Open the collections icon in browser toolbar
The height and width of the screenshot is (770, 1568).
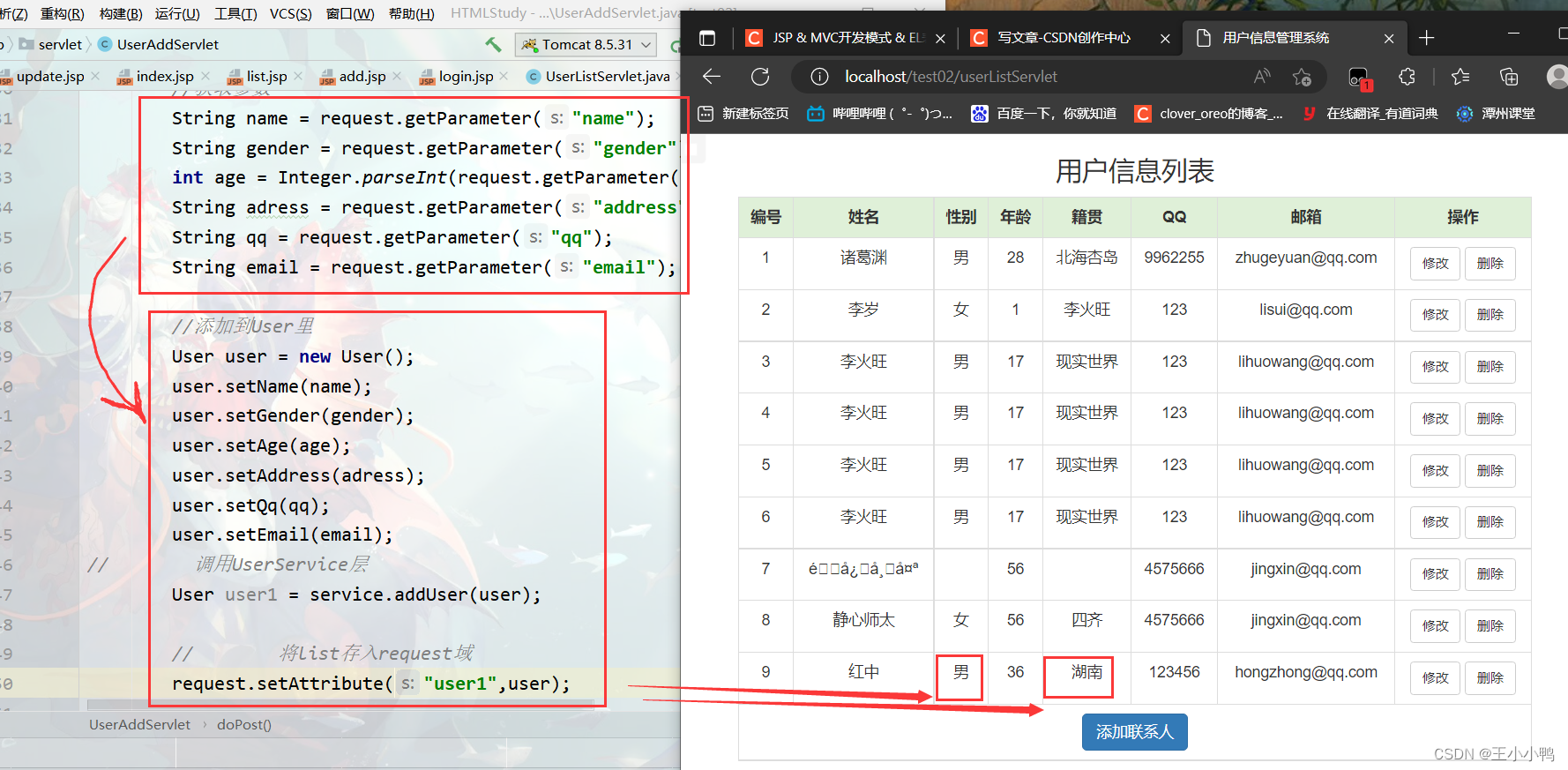[1509, 77]
